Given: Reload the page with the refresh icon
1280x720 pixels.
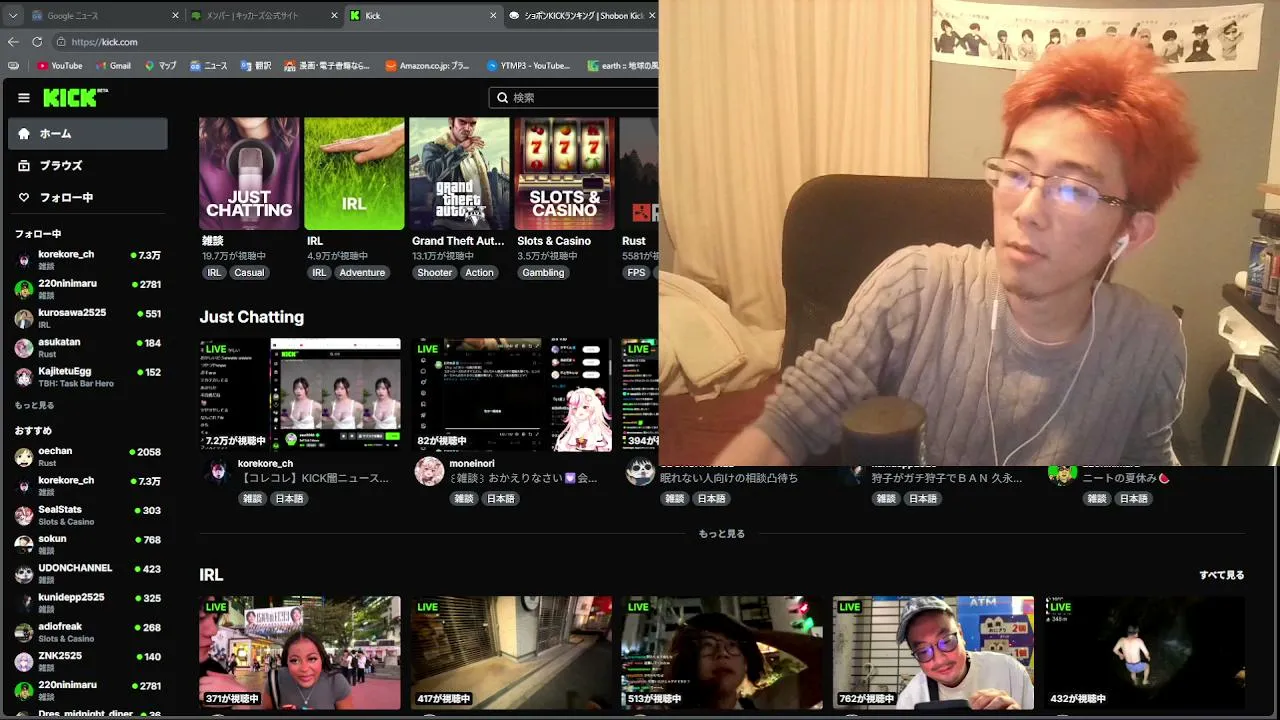Looking at the screenshot, I should 37,42.
